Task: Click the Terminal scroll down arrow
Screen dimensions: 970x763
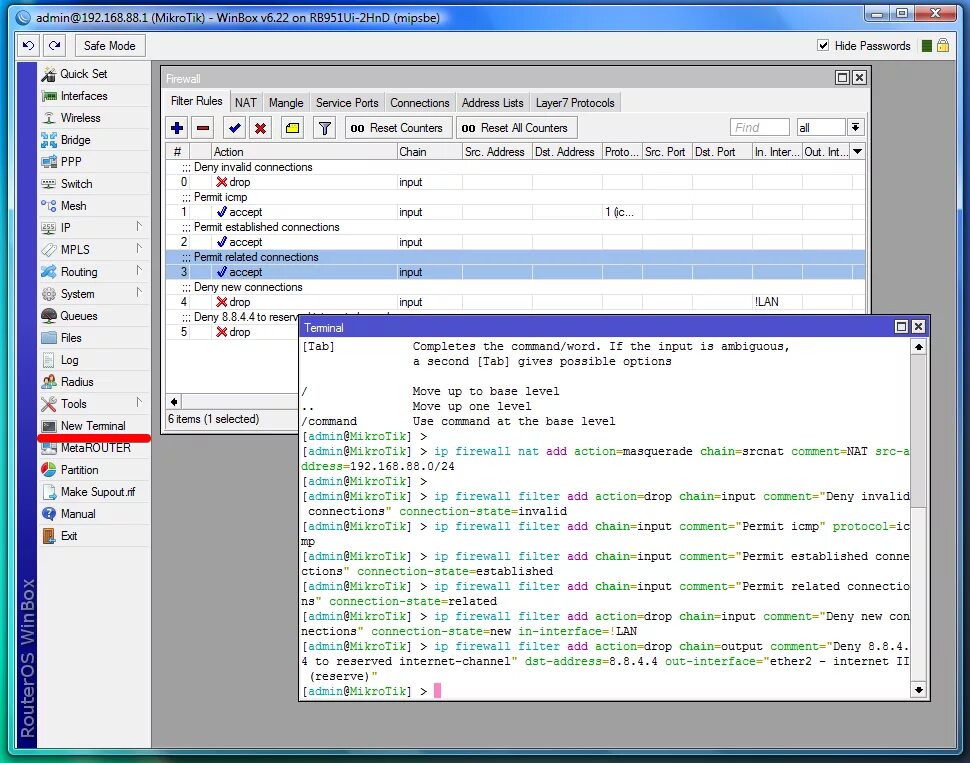Action: (x=919, y=689)
